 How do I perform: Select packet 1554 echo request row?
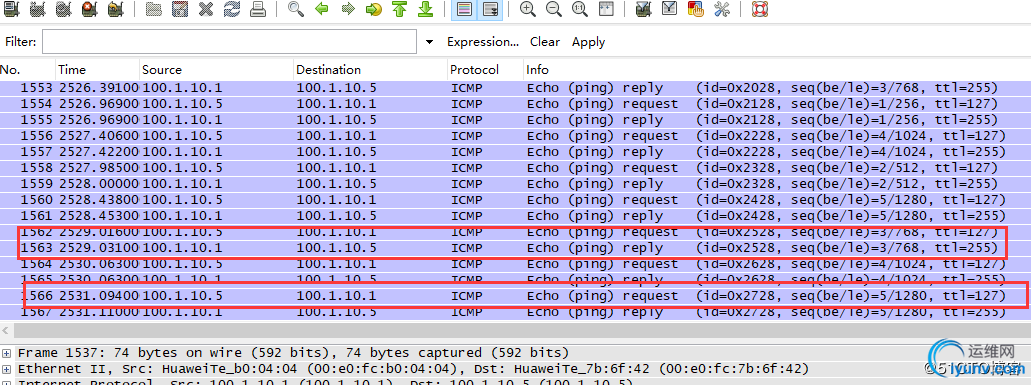pos(515,104)
